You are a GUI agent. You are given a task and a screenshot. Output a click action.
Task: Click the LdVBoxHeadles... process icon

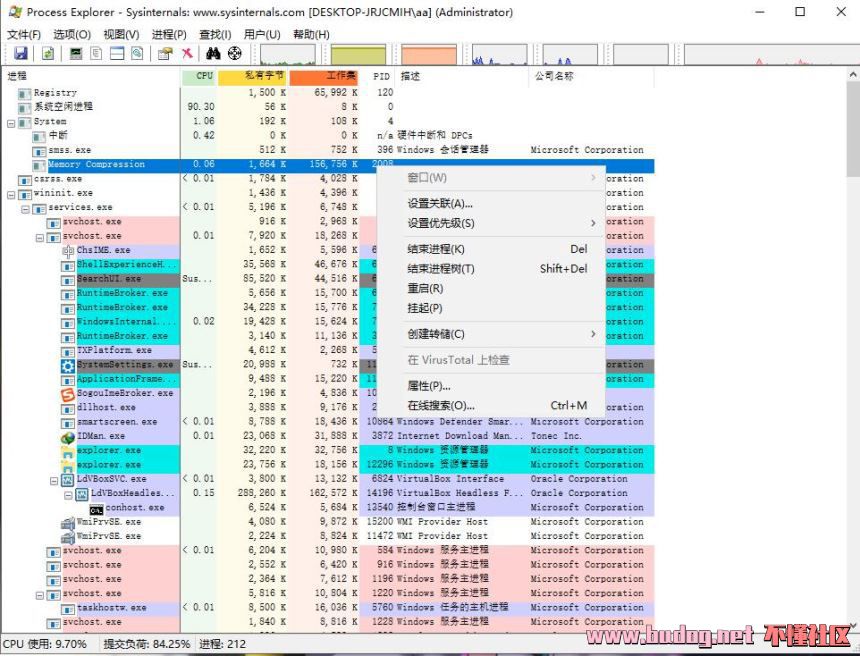click(x=82, y=494)
